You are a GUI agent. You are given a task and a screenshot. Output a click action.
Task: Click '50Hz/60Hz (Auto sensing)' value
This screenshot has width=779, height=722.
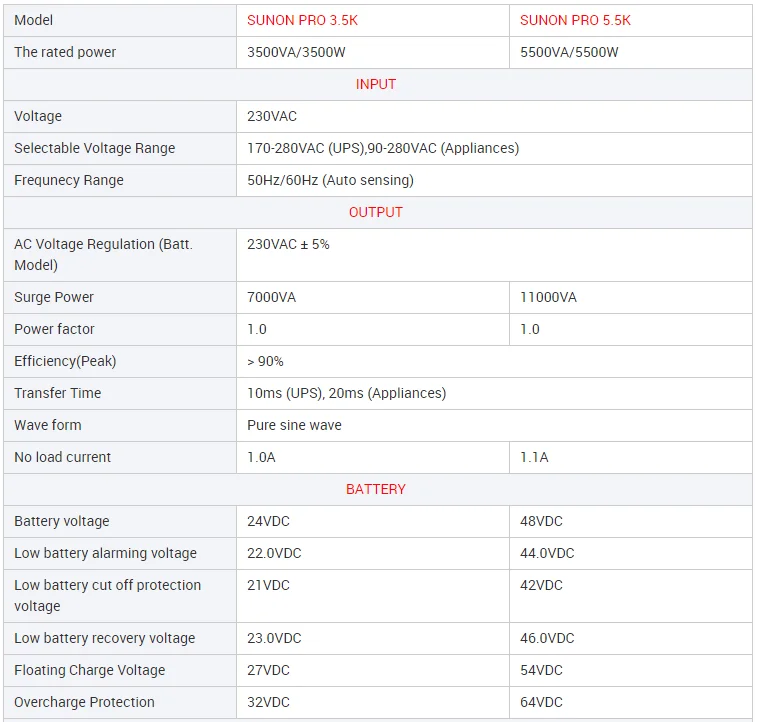[x=330, y=180]
